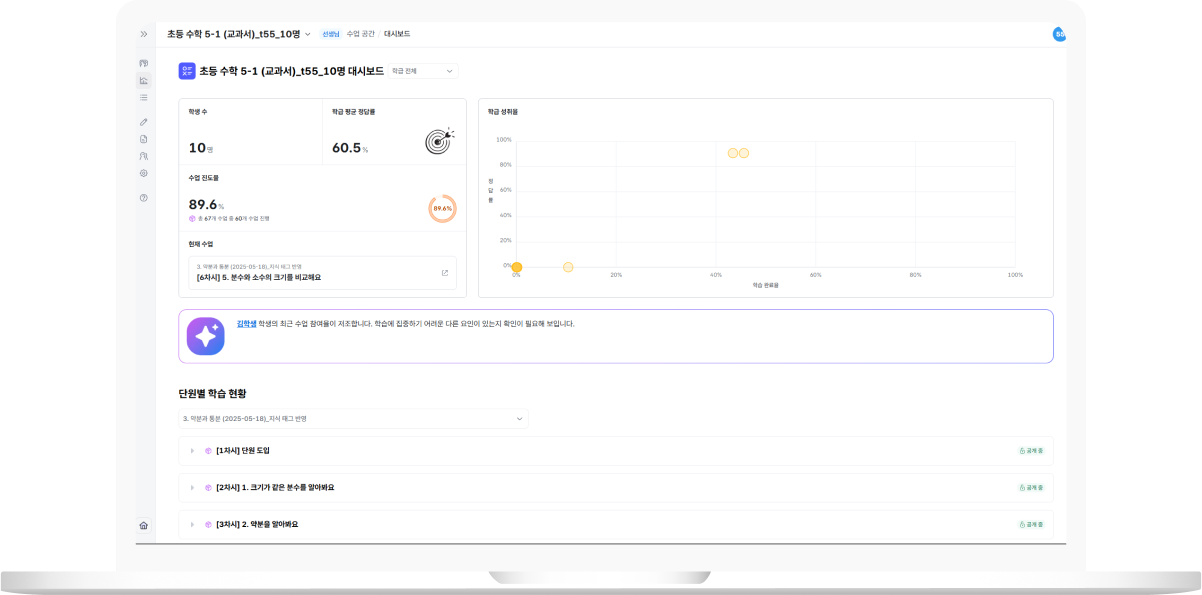Click the 89.6% progress ring
Viewport: 1202px width, 595px height.
pos(442,209)
